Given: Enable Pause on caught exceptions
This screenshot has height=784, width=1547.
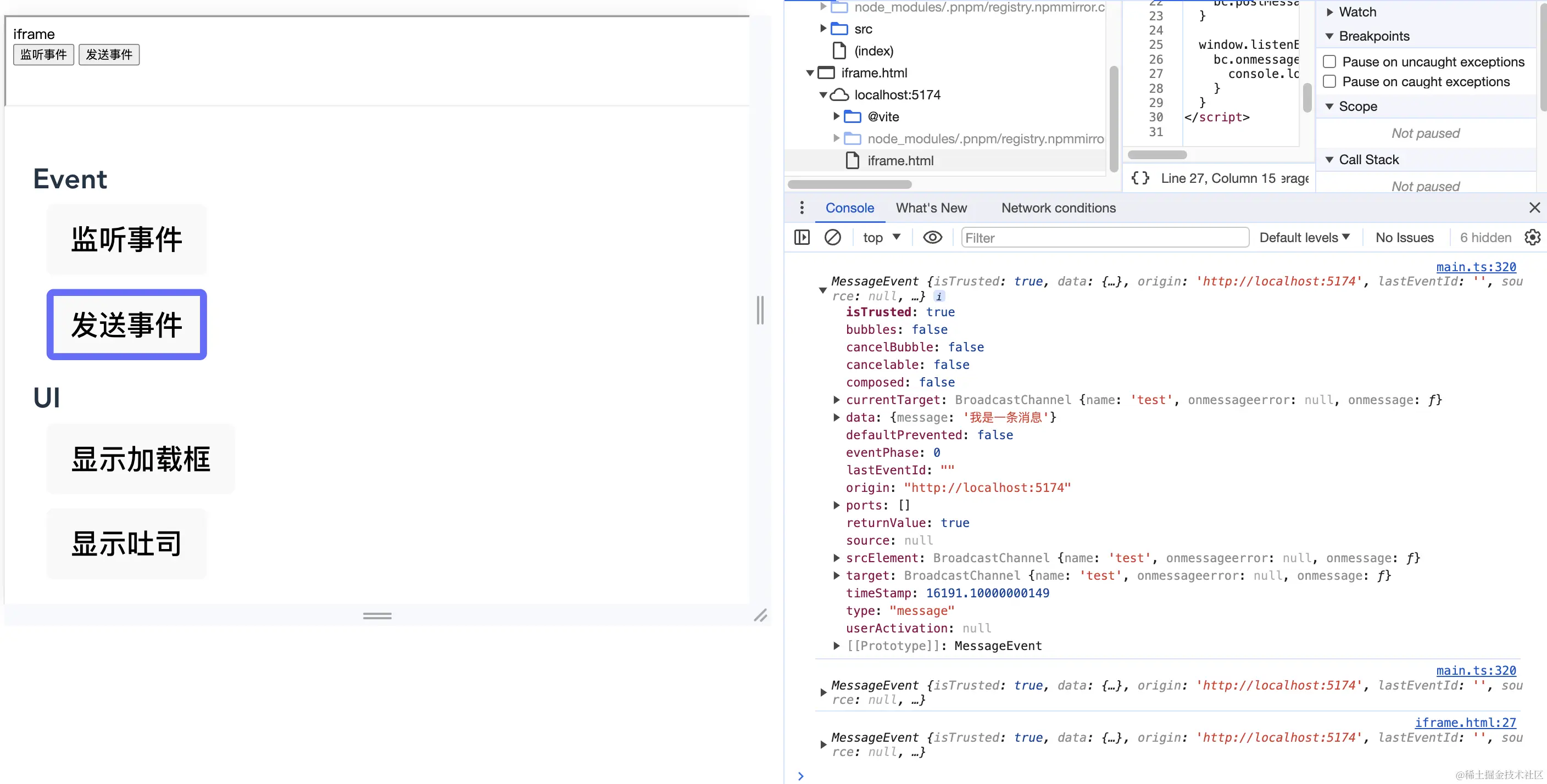Looking at the screenshot, I should pyautogui.click(x=1329, y=82).
